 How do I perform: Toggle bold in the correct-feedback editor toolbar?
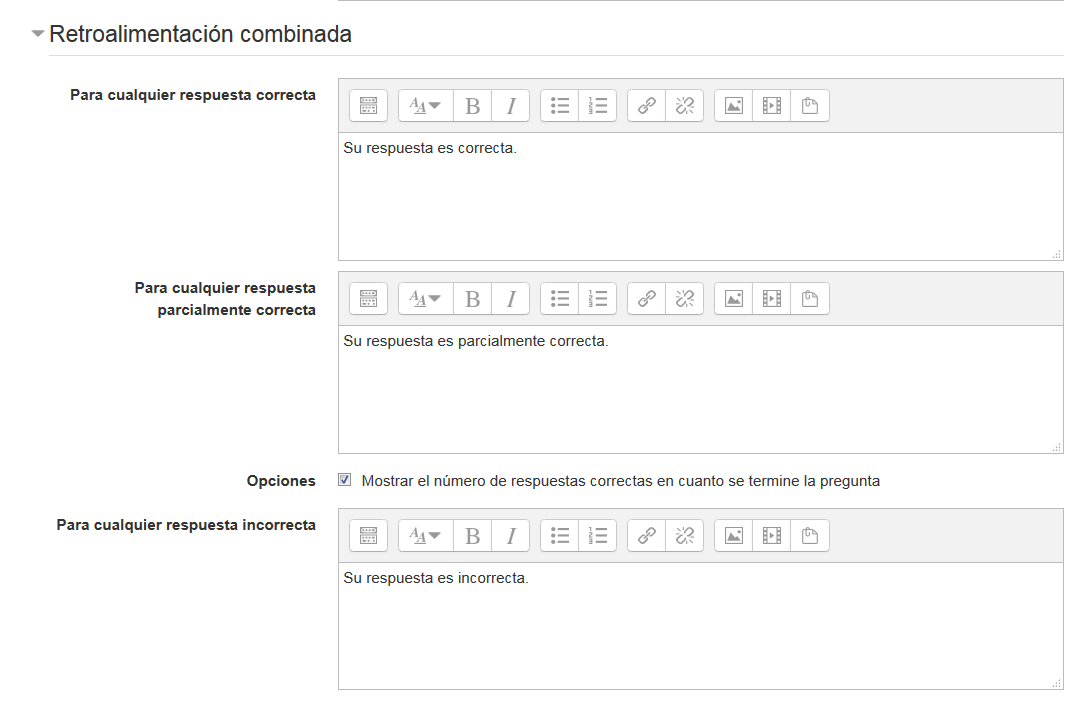pyautogui.click(x=472, y=105)
